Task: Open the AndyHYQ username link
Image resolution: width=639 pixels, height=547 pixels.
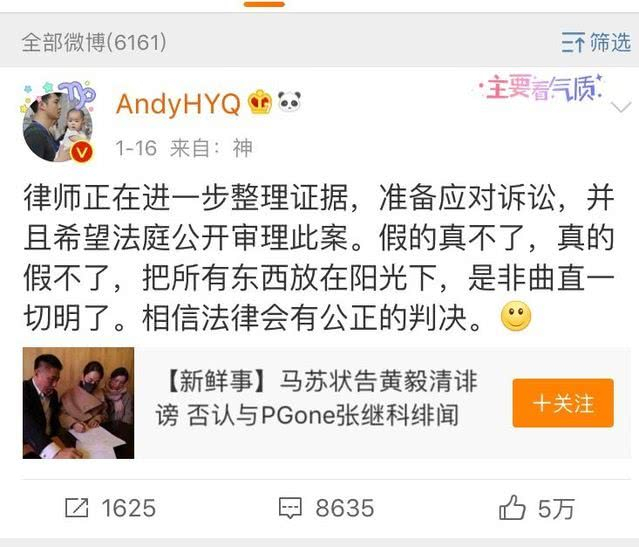Action: point(178,104)
